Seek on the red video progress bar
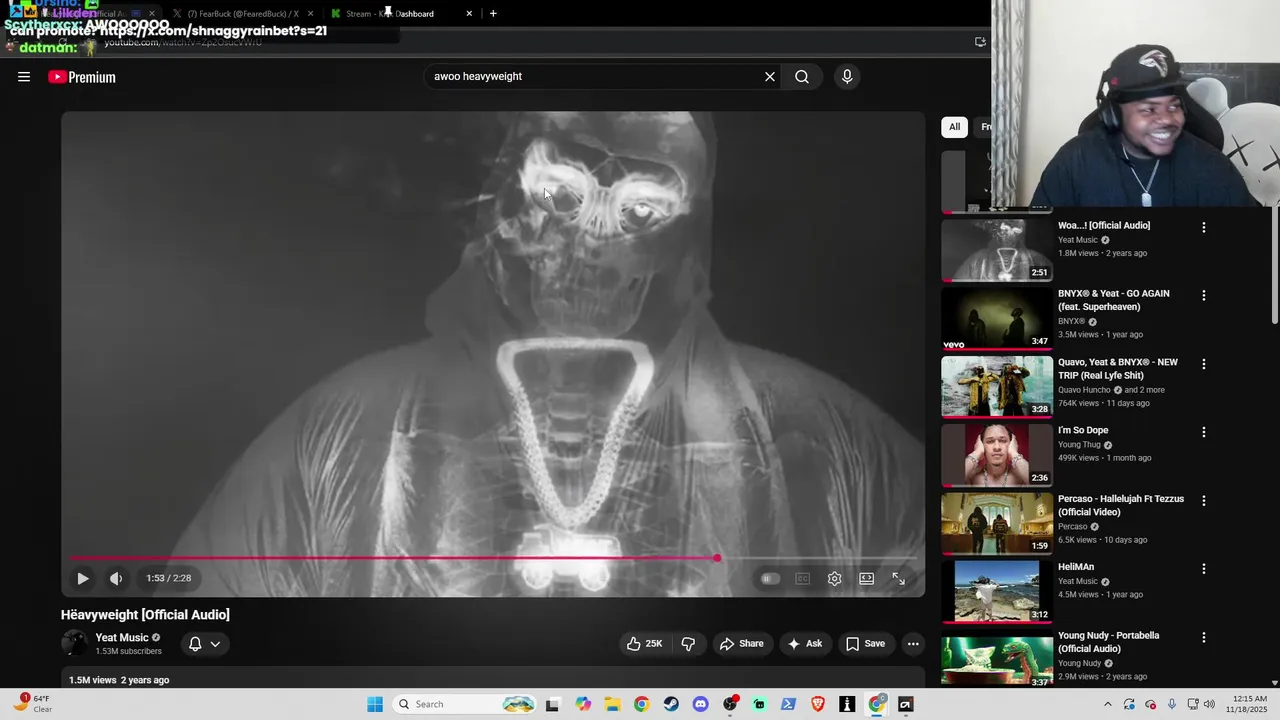 (x=493, y=558)
